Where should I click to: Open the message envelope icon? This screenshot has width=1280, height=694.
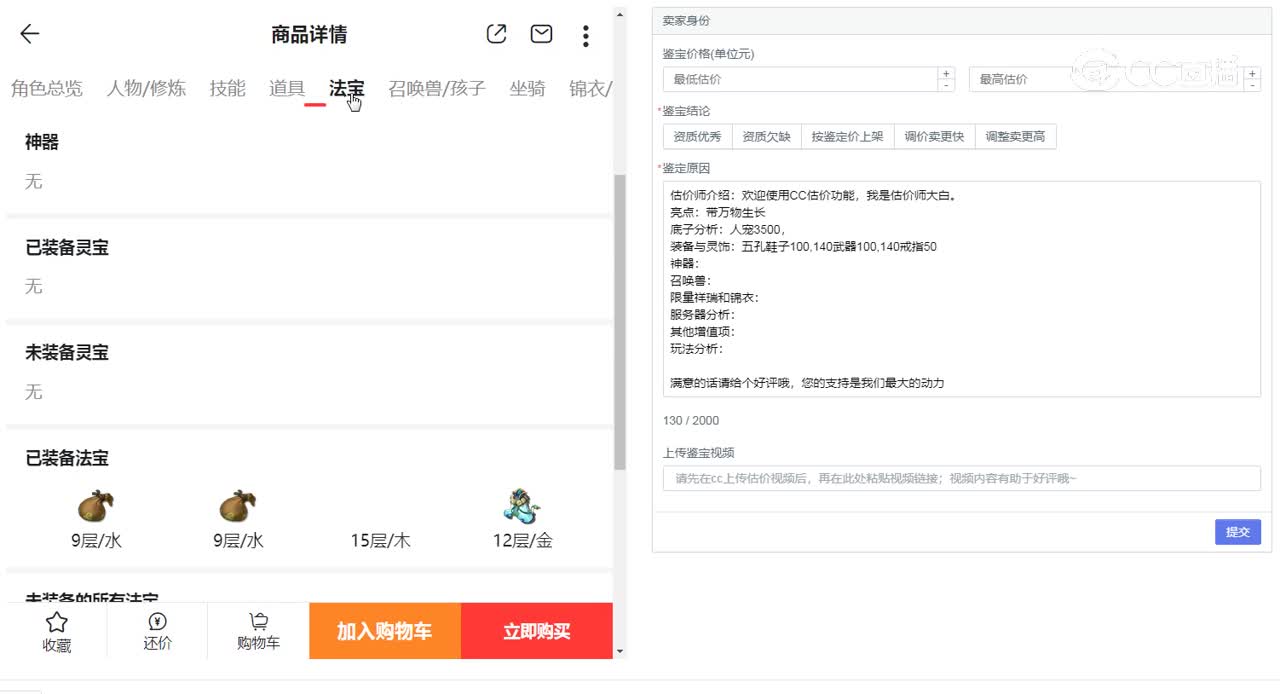(541, 33)
